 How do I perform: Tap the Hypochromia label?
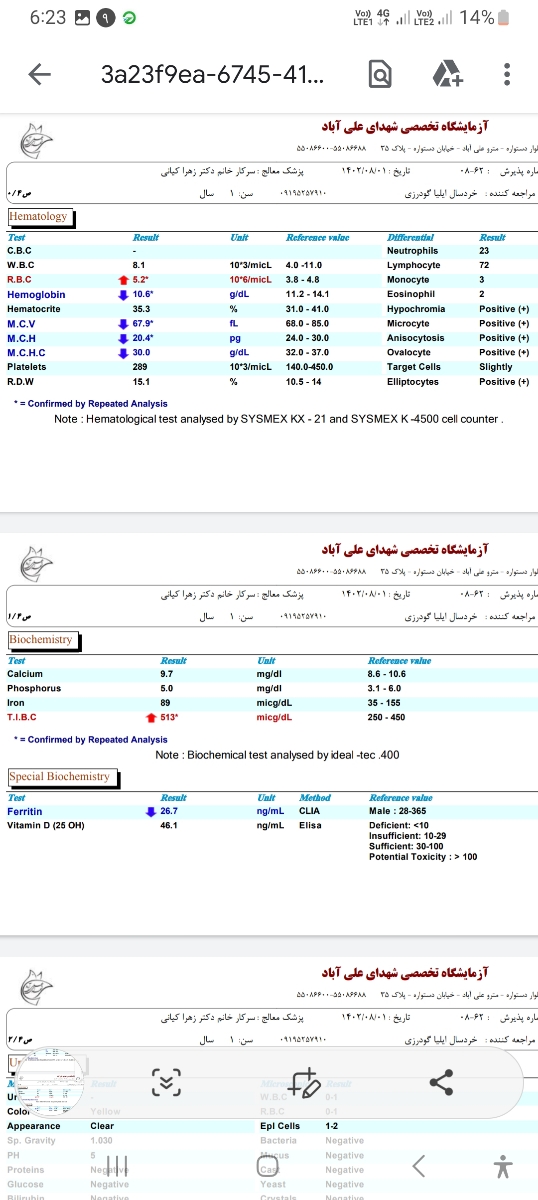415,309
